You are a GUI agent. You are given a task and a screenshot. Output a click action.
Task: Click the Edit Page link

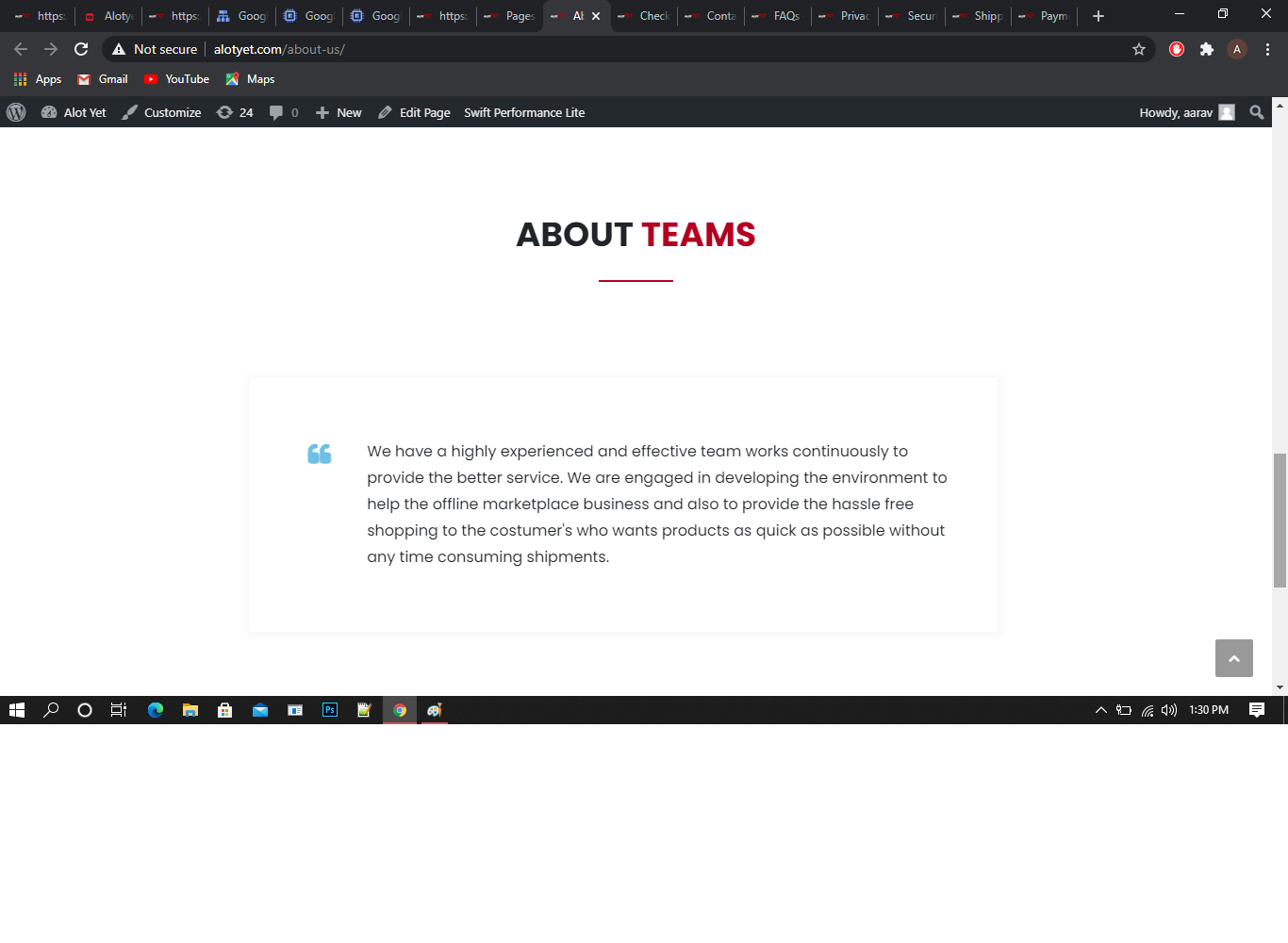coord(414,112)
